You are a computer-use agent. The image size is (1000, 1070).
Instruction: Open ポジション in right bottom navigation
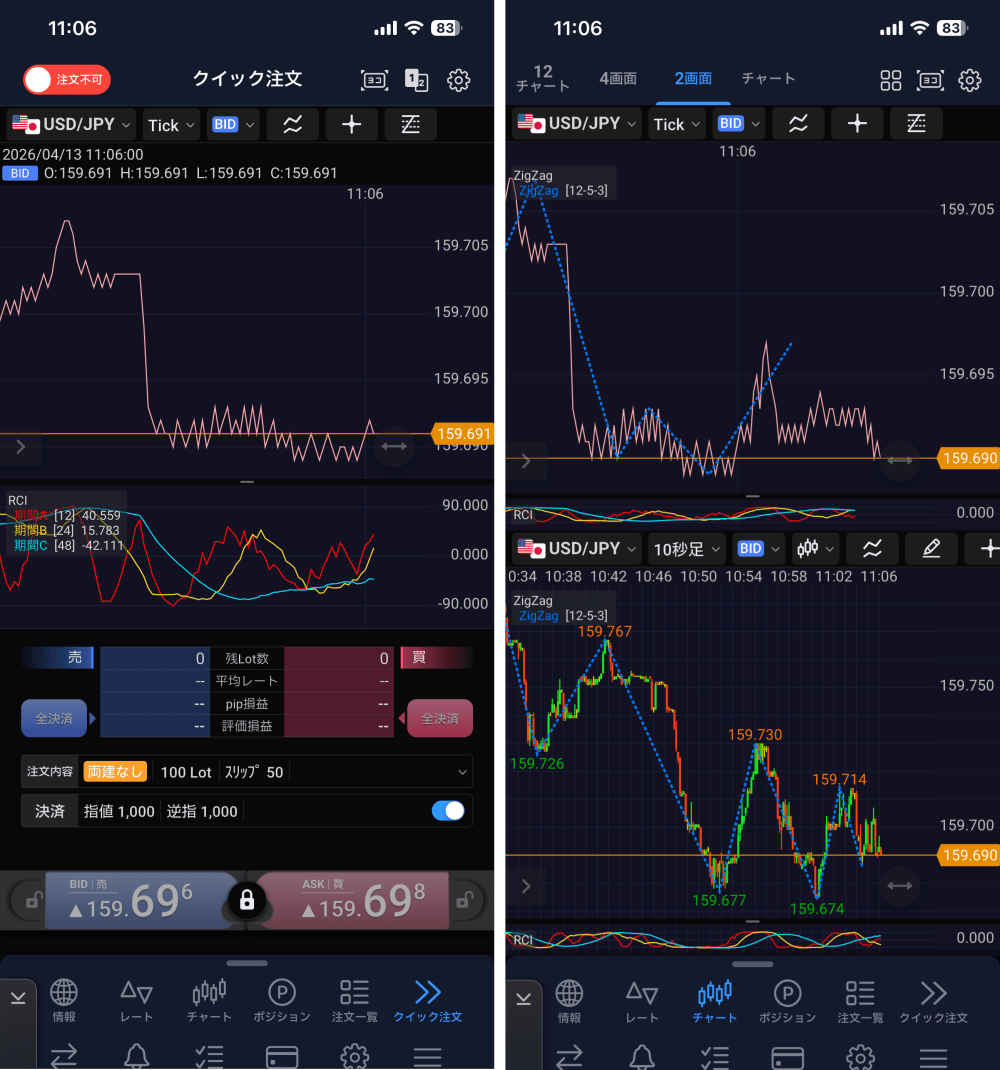(x=787, y=999)
